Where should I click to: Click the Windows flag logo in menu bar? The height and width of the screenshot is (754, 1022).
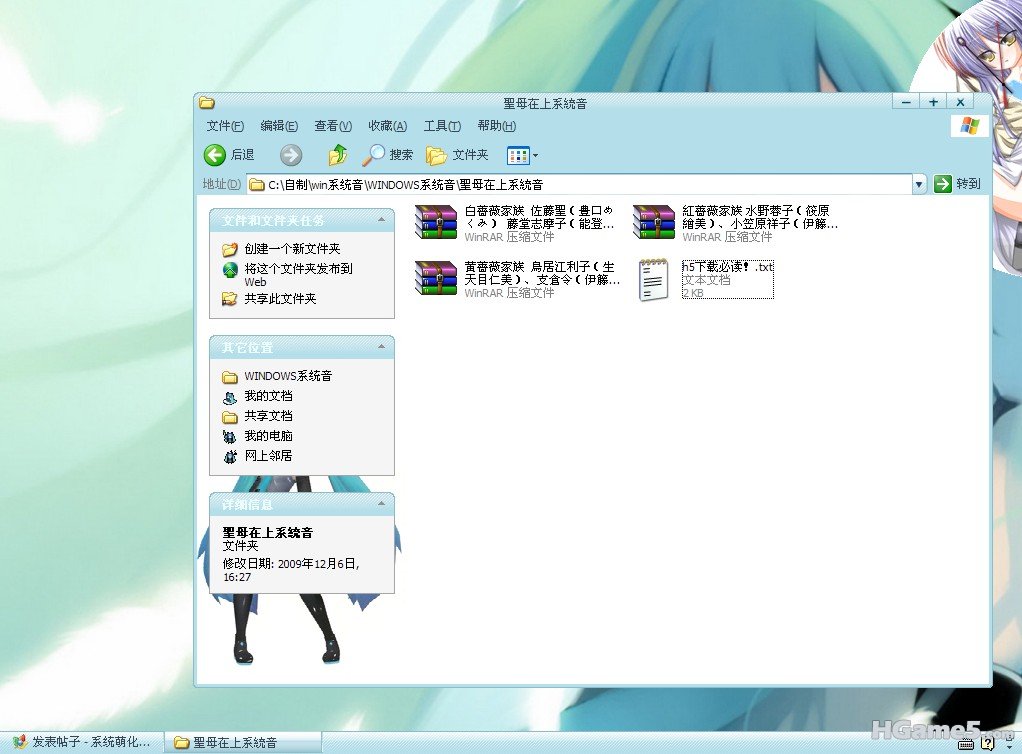969,126
